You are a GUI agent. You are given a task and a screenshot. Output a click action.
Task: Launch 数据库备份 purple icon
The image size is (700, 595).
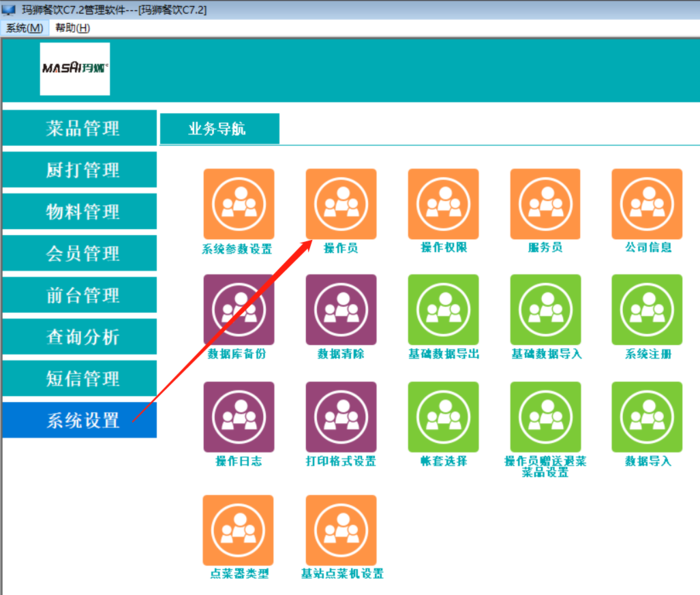(x=238, y=310)
